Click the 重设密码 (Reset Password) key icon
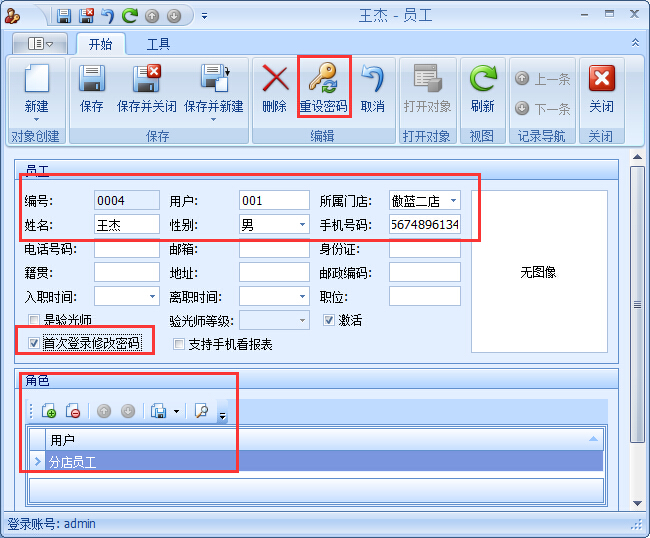650x538 pixels. (x=323, y=80)
